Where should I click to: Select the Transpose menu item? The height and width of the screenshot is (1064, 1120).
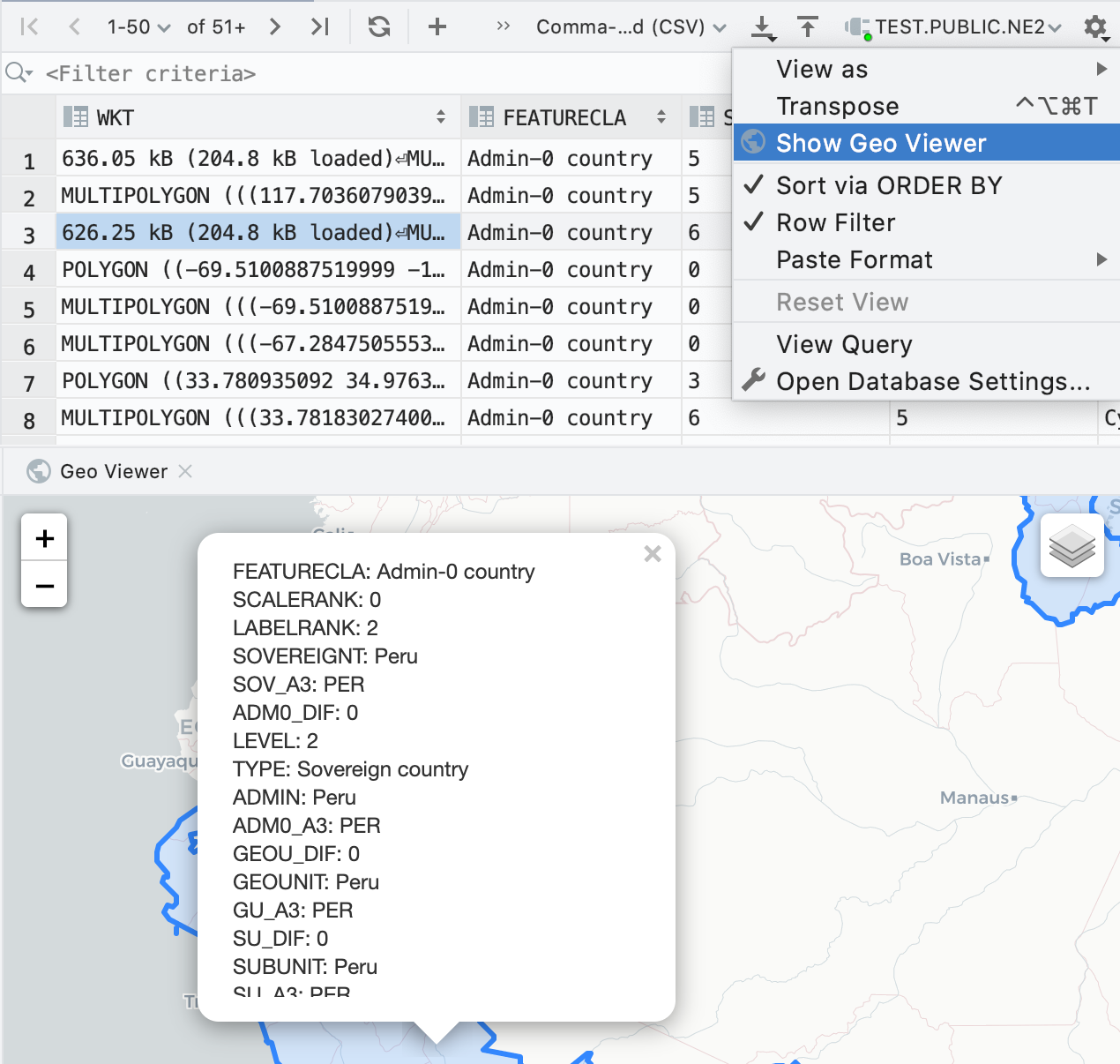click(926, 106)
